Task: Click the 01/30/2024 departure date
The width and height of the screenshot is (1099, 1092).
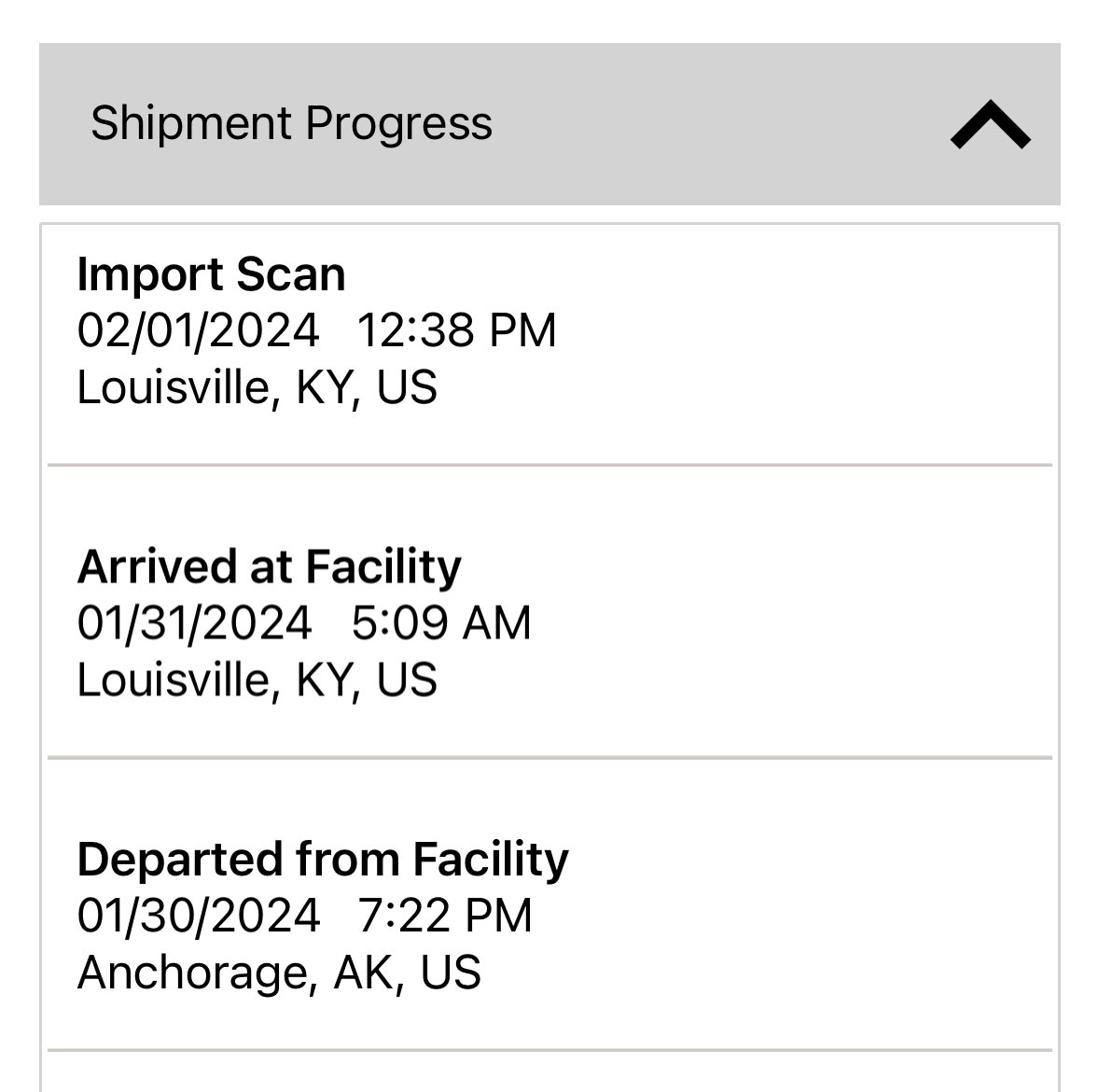Action: (198, 915)
